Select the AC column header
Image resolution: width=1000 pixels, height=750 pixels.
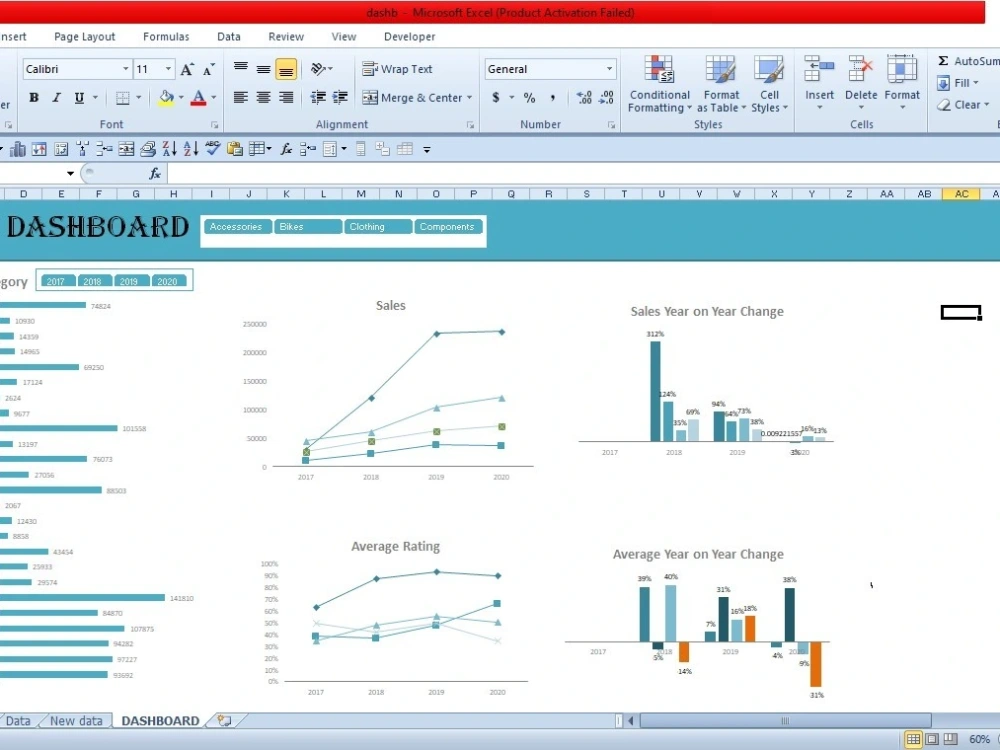[x=961, y=194]
